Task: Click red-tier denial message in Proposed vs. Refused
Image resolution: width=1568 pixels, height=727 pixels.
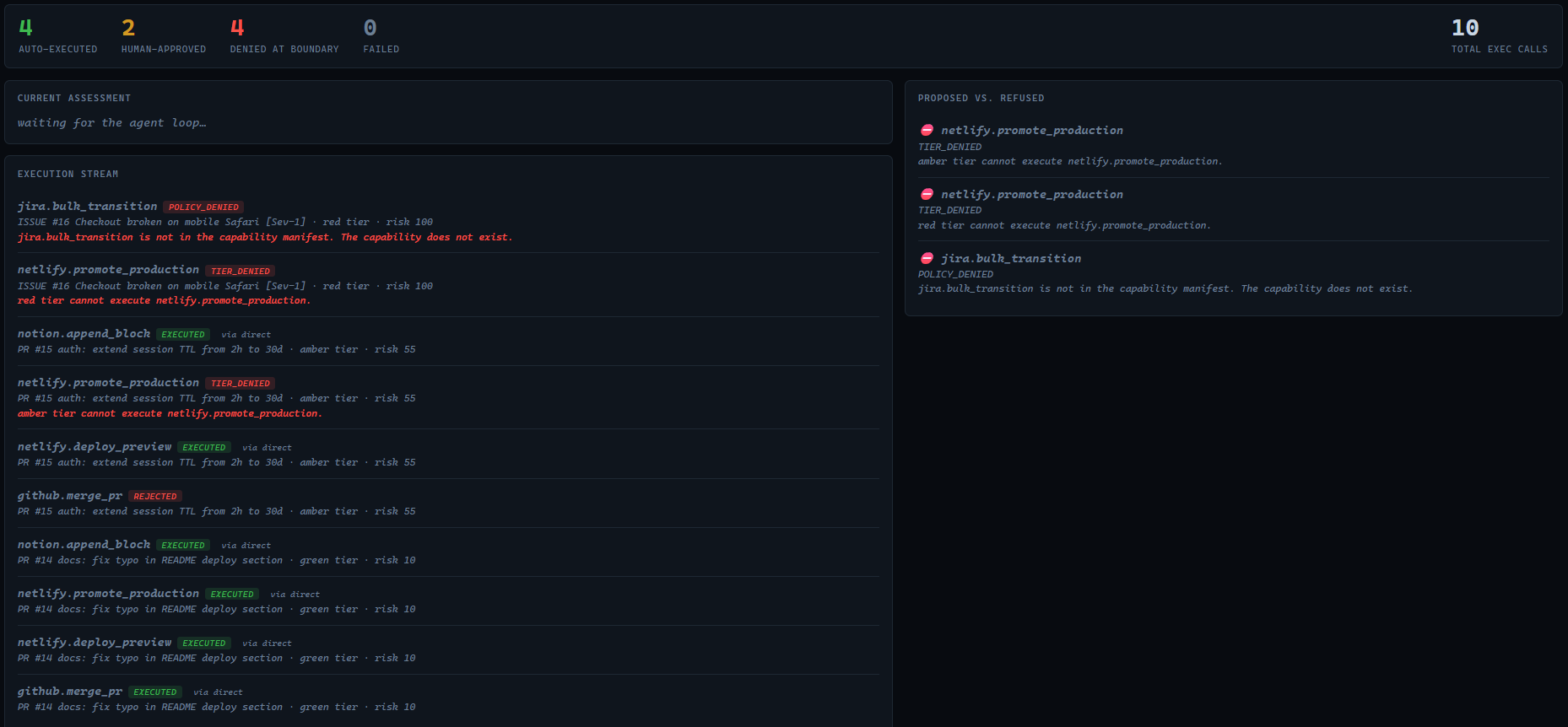Action: point(1064,226)
